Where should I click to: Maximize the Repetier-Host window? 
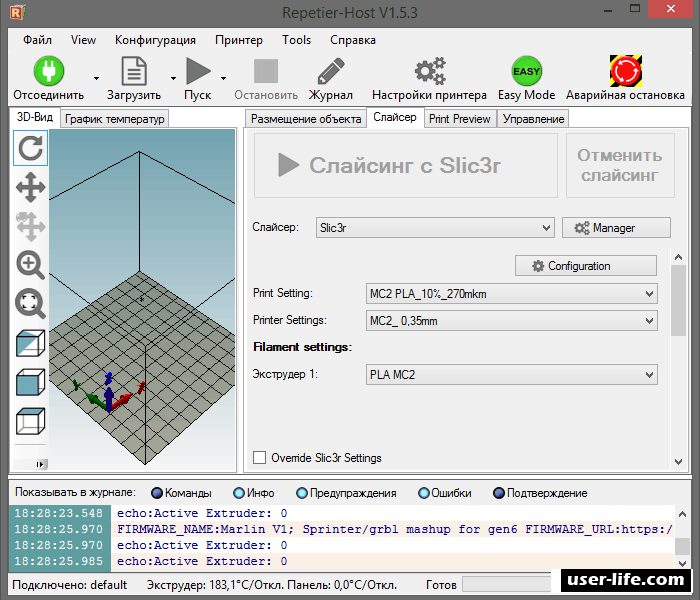(635, 8)
